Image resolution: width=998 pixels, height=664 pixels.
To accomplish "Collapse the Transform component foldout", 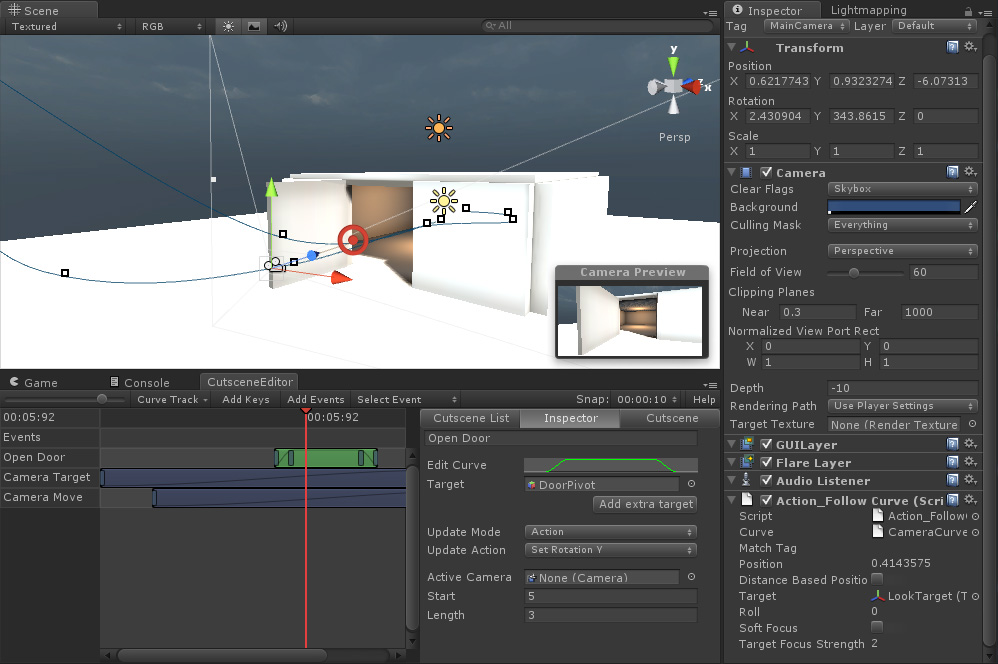I will tap(732, 47).
